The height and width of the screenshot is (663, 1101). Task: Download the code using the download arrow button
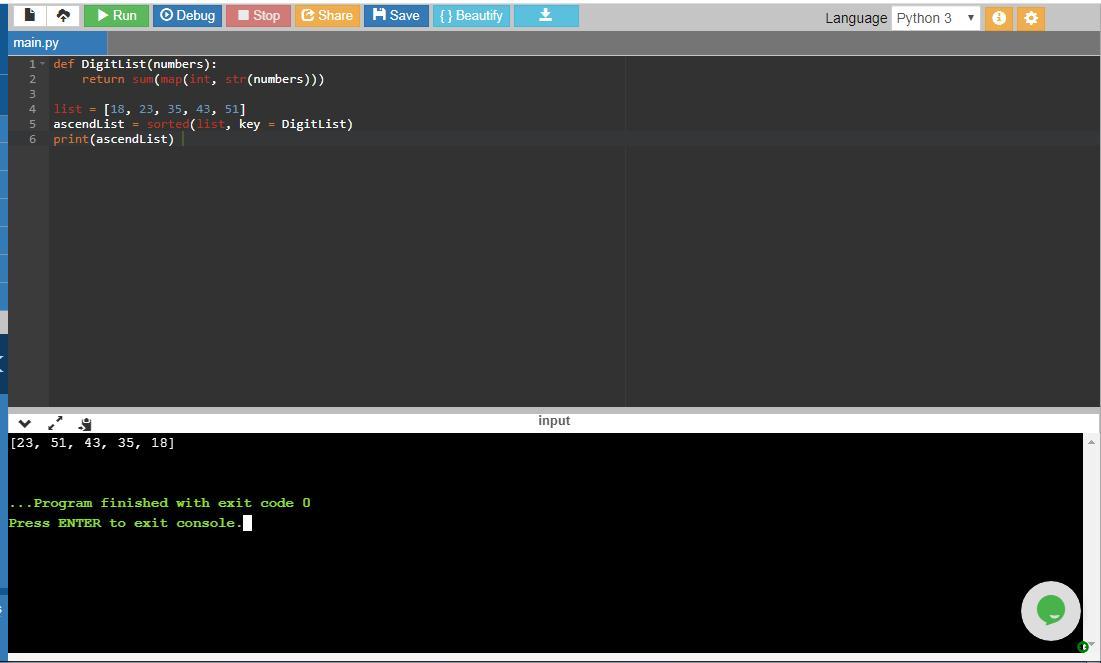pos(546,15)
